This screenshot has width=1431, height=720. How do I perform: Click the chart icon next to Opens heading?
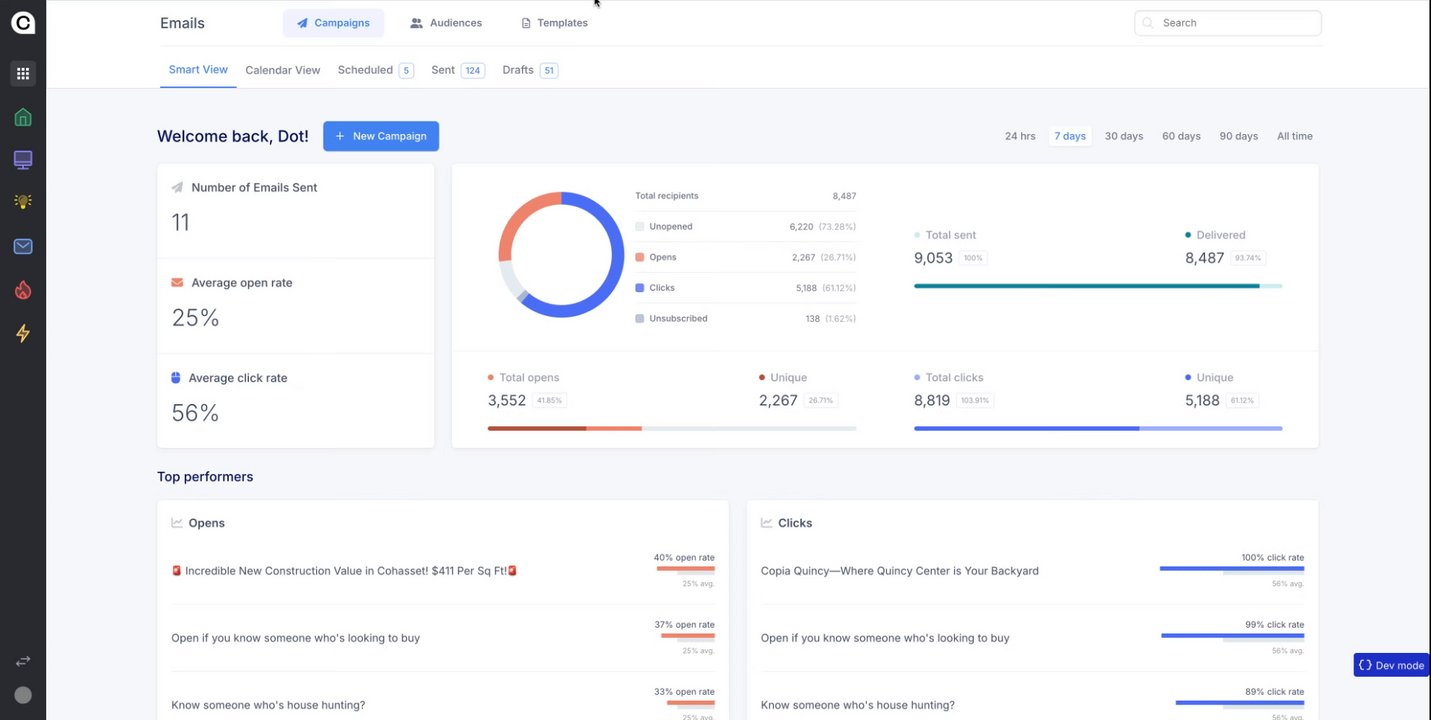[177, 523]
